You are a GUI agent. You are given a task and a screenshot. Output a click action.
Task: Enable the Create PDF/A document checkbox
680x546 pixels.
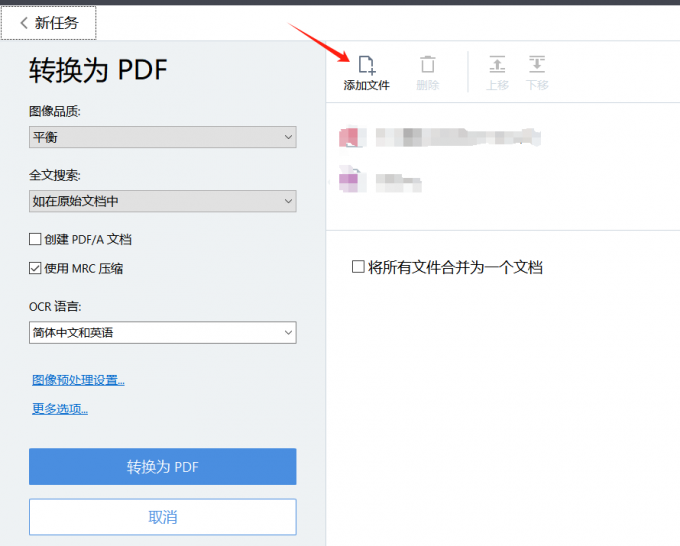pyautogui.click(x=35, y=239)
